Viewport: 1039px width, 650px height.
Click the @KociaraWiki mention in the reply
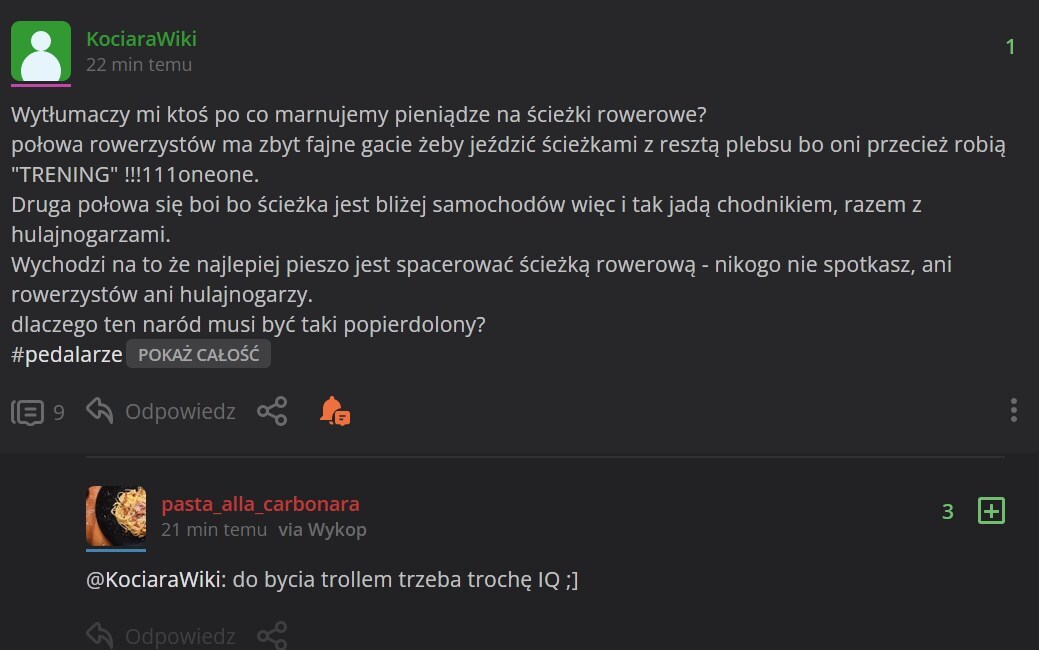tap(152, 580)
